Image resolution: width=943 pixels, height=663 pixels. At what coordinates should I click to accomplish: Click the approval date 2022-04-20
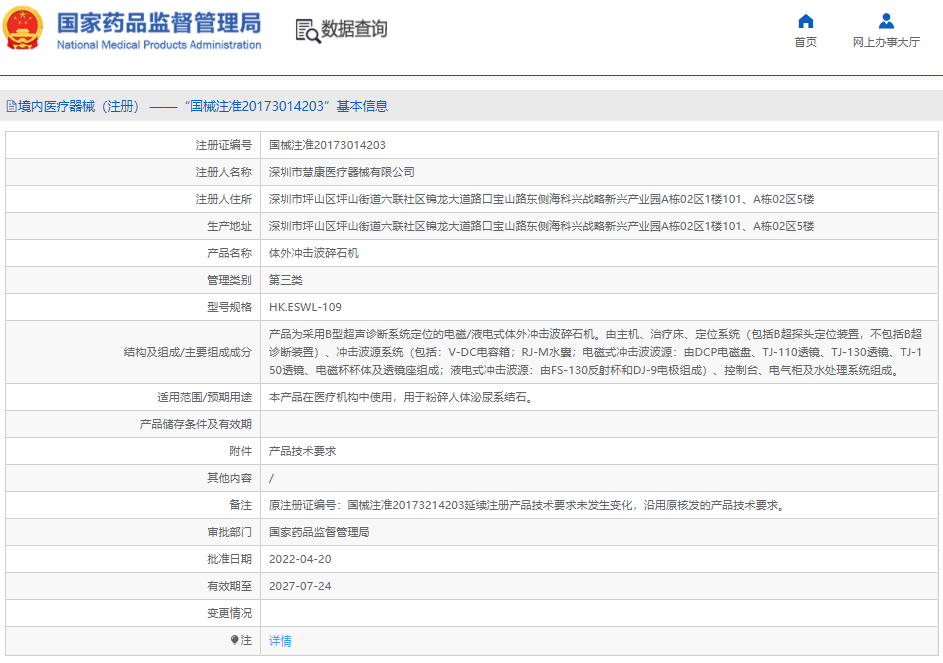[x=300, y=559]
